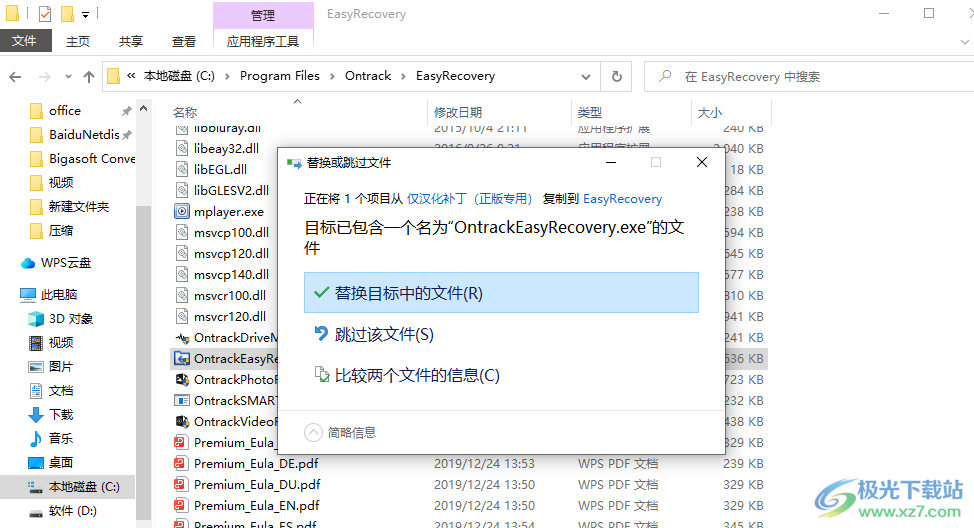
Task: Select libGLESV2.dll file
Action: [x=231, y=190]
